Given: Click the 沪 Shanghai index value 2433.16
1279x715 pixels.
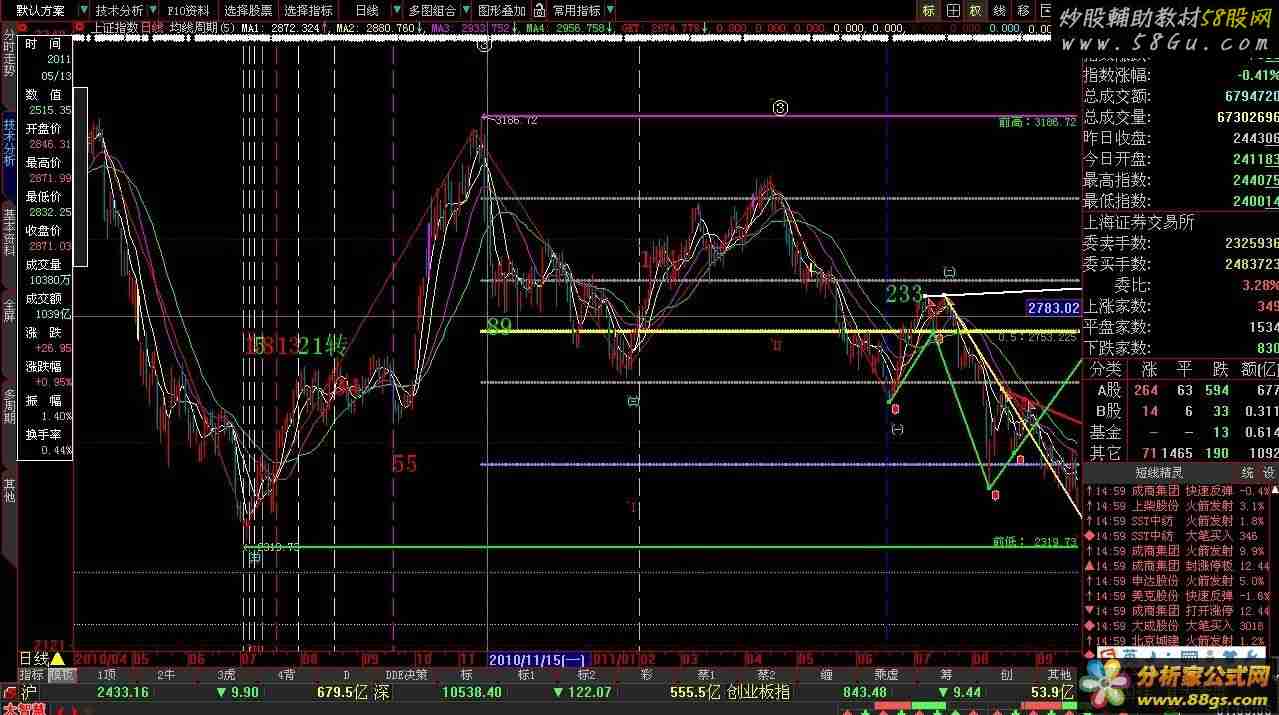Looking at the screenshot, I should 123,692.
